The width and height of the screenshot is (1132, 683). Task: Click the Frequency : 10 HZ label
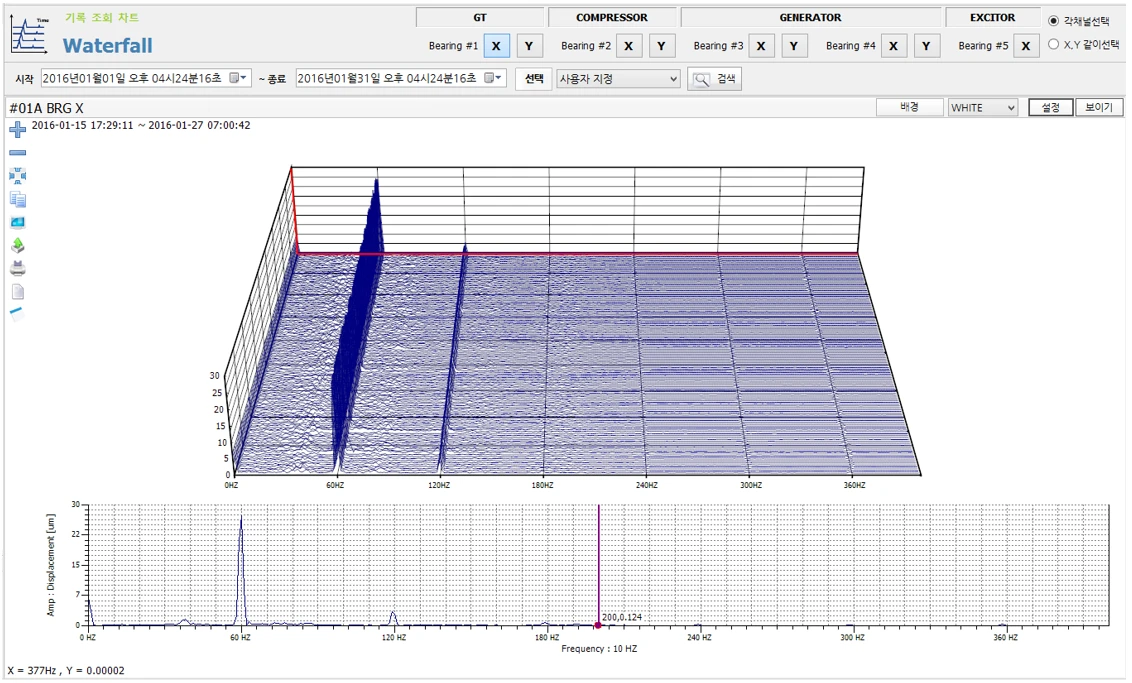[x=599, y=648]
